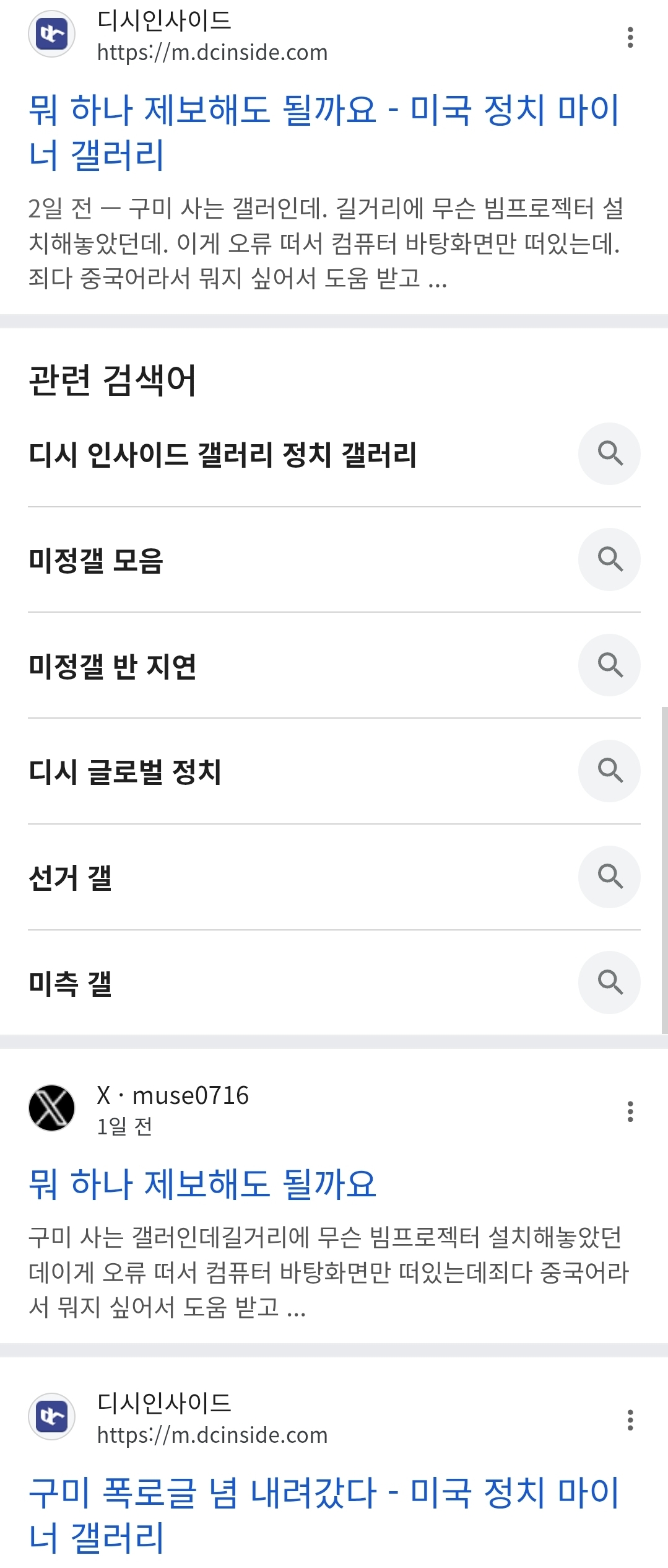Click the DCinside favicon in bottom result
The height and width of the screenshot is (1568, 668).
point(51,1416)
